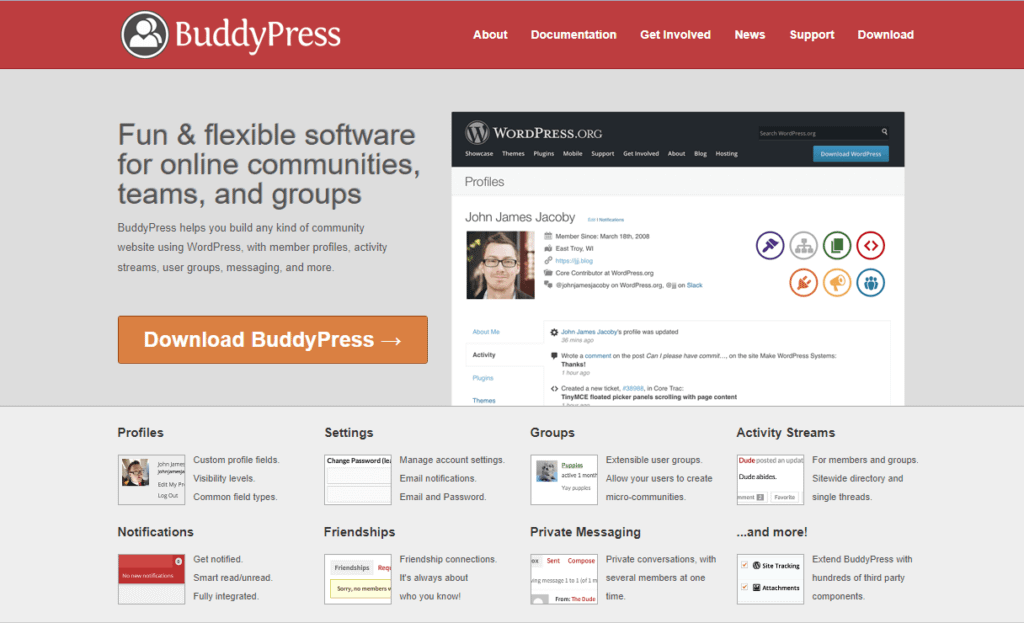Click the Notifications heading
This screenshot has height=623, width=1024.
pyautogui.click(x=155, y=532)
